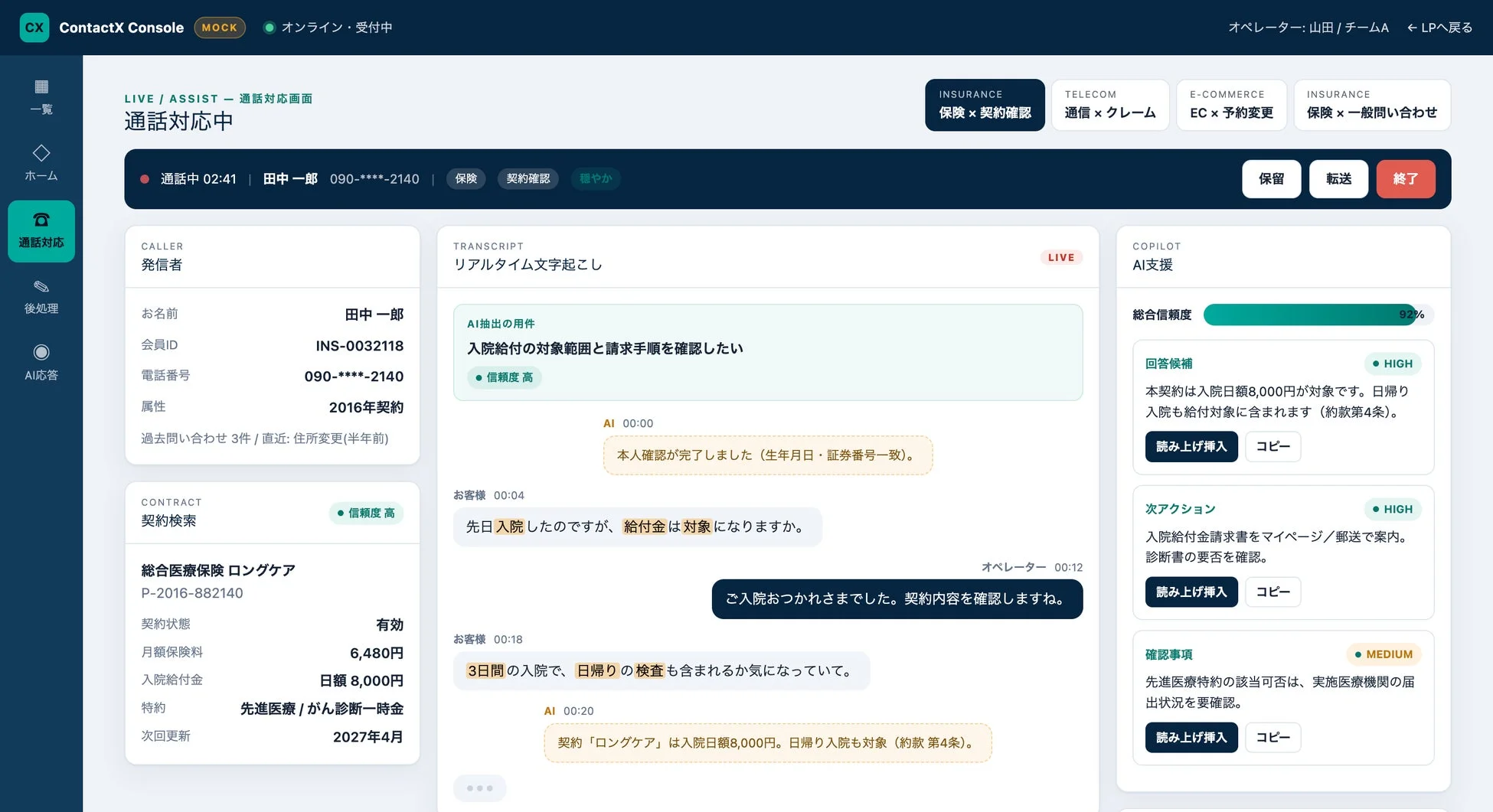
Task: Click the CX logo icon
Action: 34,28
